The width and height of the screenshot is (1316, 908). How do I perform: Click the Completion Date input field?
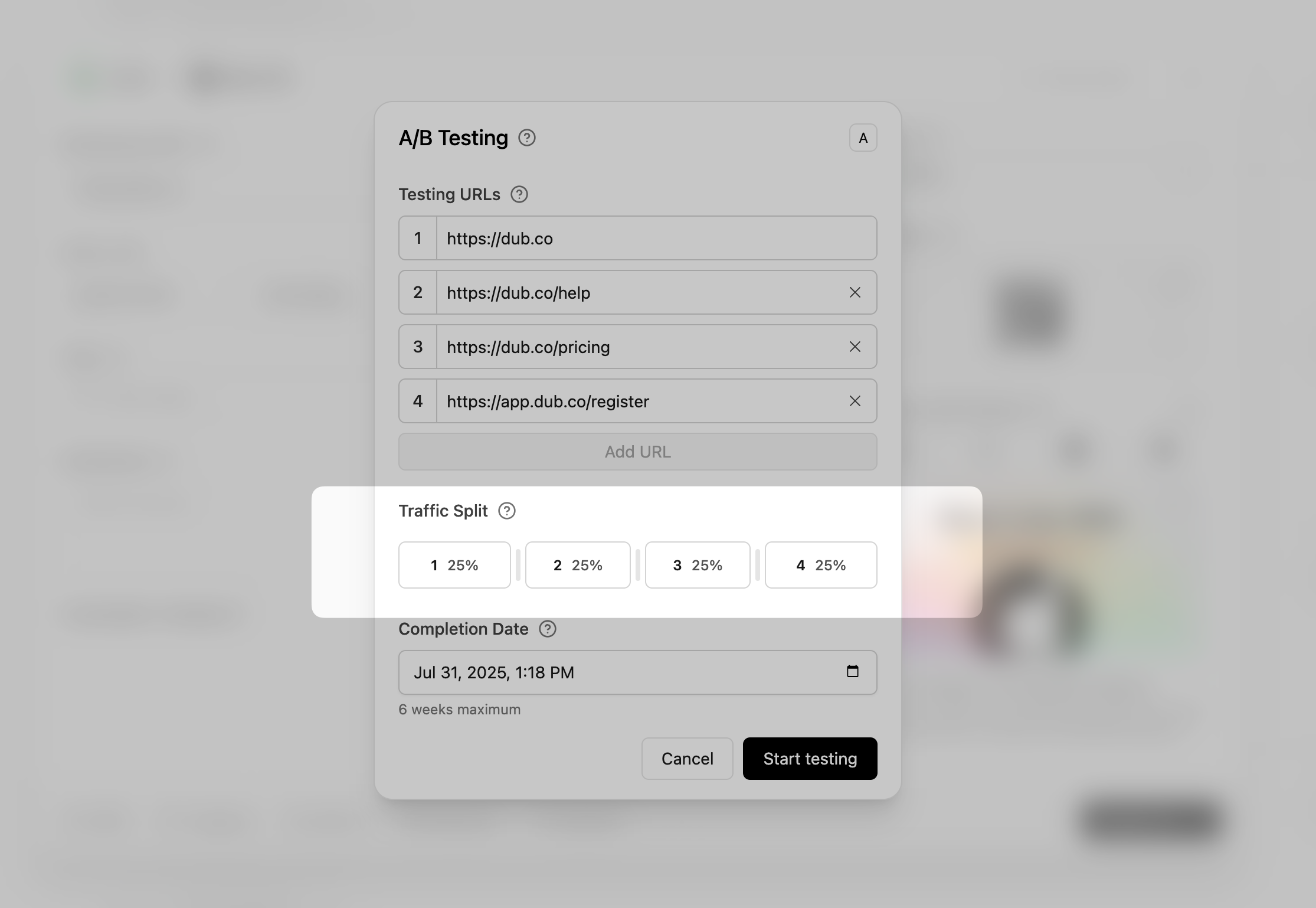pos(620,673)
